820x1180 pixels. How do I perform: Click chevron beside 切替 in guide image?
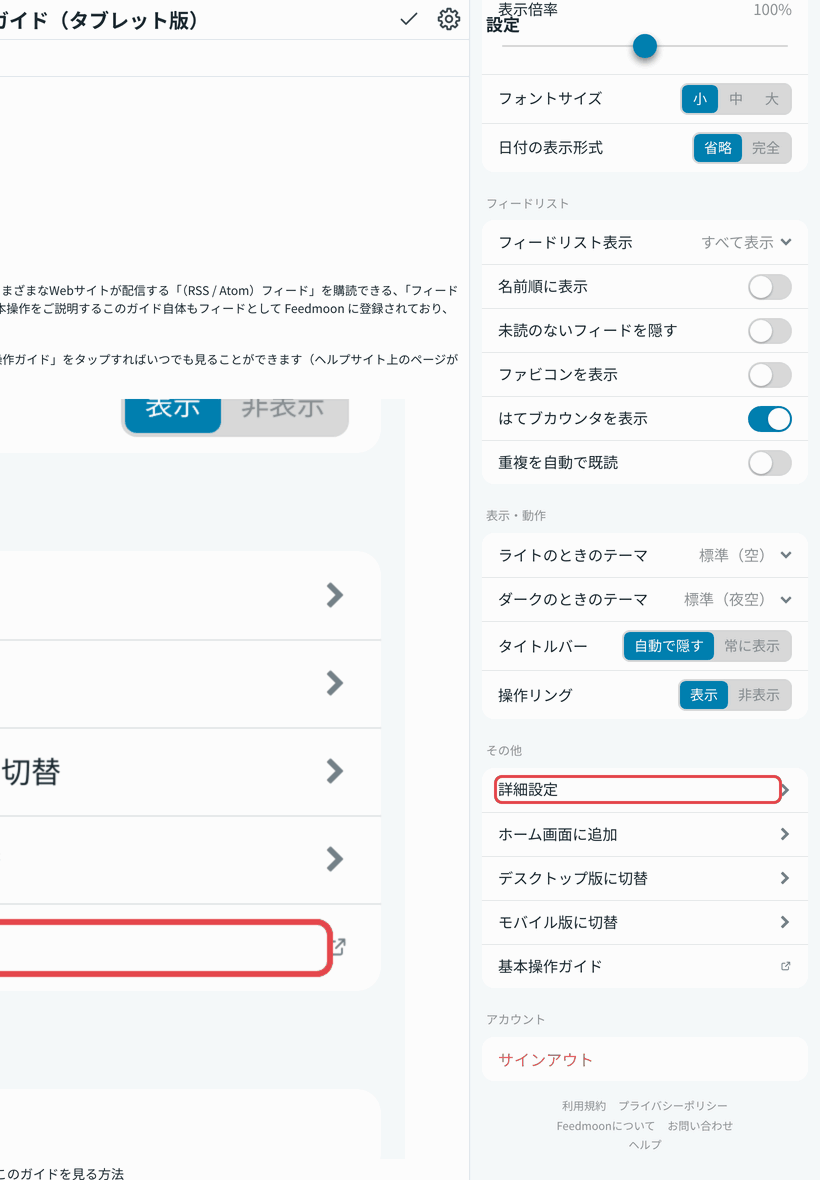[x=335, y=771]
